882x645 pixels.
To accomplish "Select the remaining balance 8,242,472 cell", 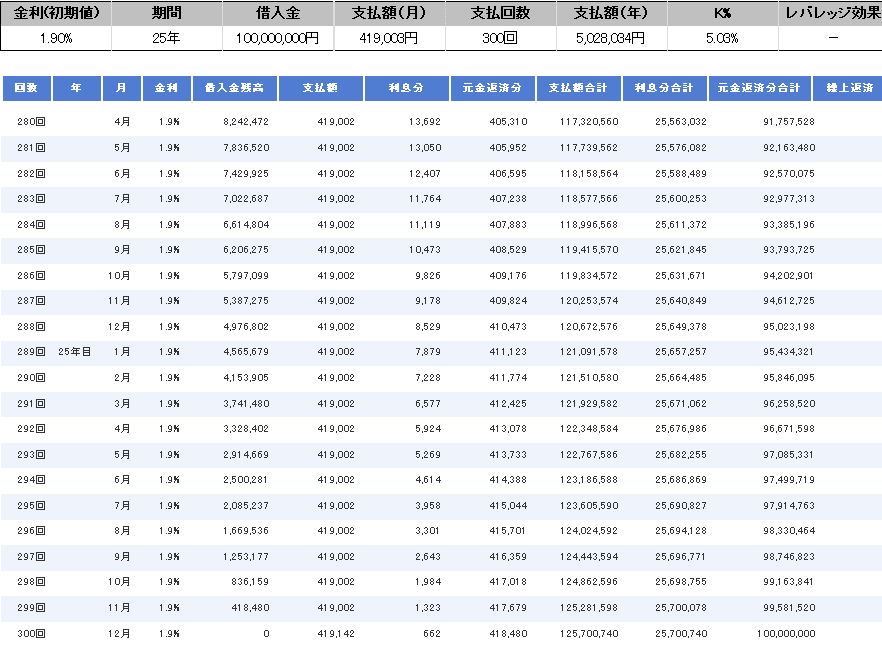I will [245, 121].
